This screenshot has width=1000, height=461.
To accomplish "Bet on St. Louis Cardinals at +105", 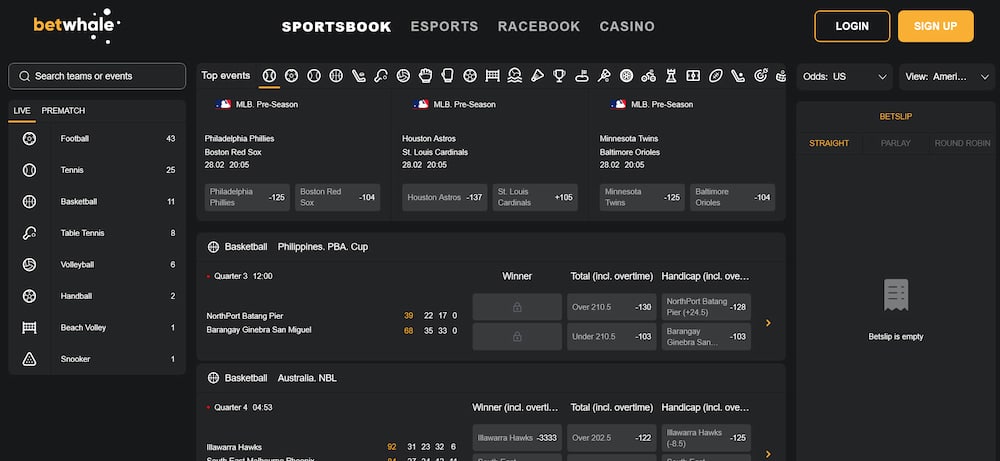I will 535,197.
